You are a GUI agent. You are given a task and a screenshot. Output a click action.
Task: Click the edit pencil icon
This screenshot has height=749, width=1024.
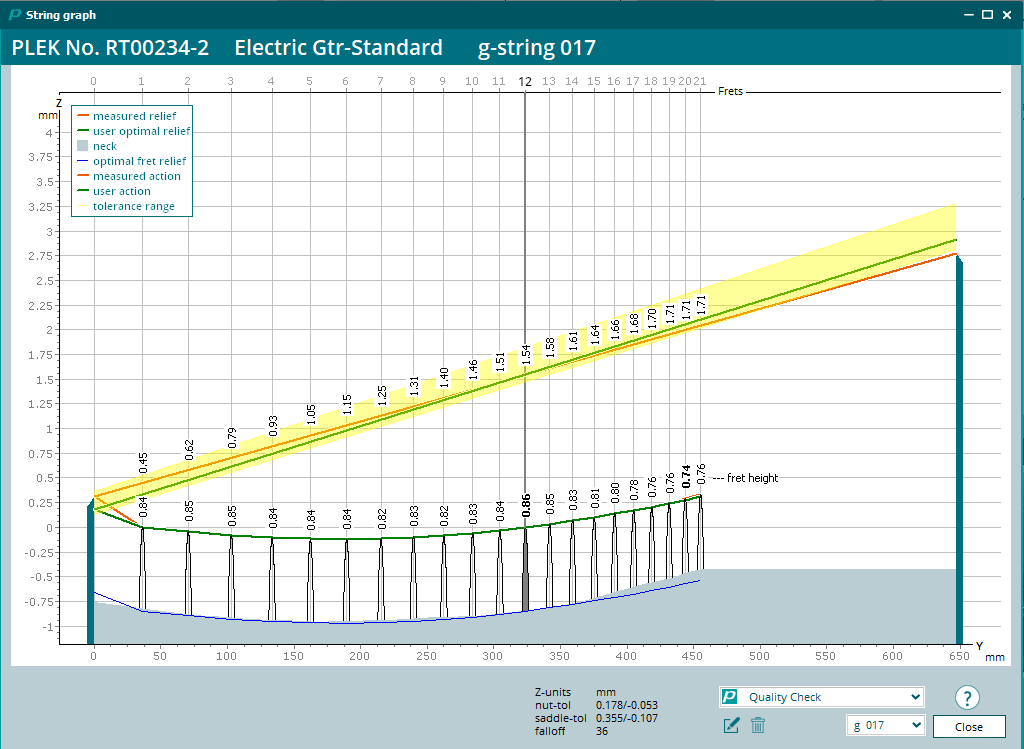coord(731,725)
